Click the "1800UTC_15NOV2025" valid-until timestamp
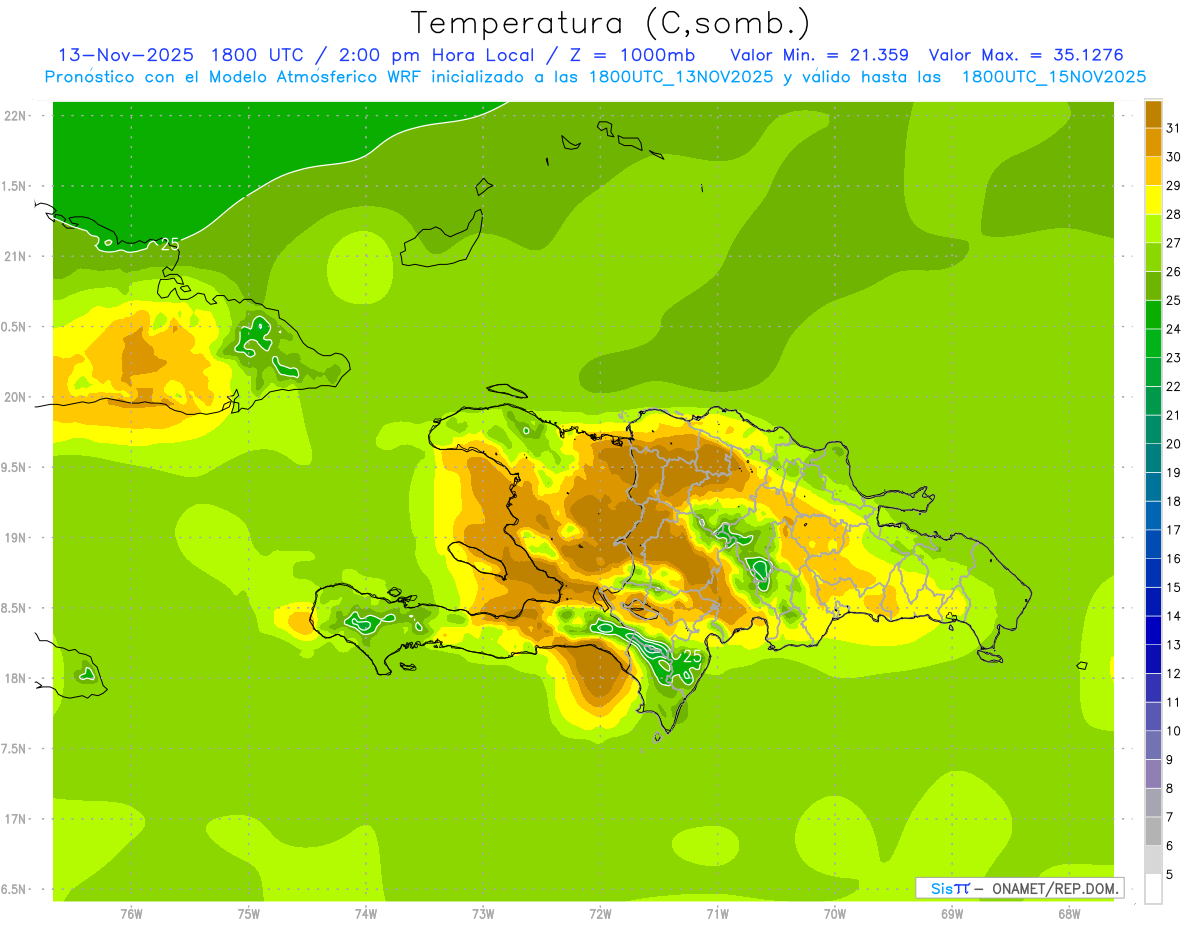Image resolution: width=1200 pixels, height=927 pixels. tap(1054, 77)
